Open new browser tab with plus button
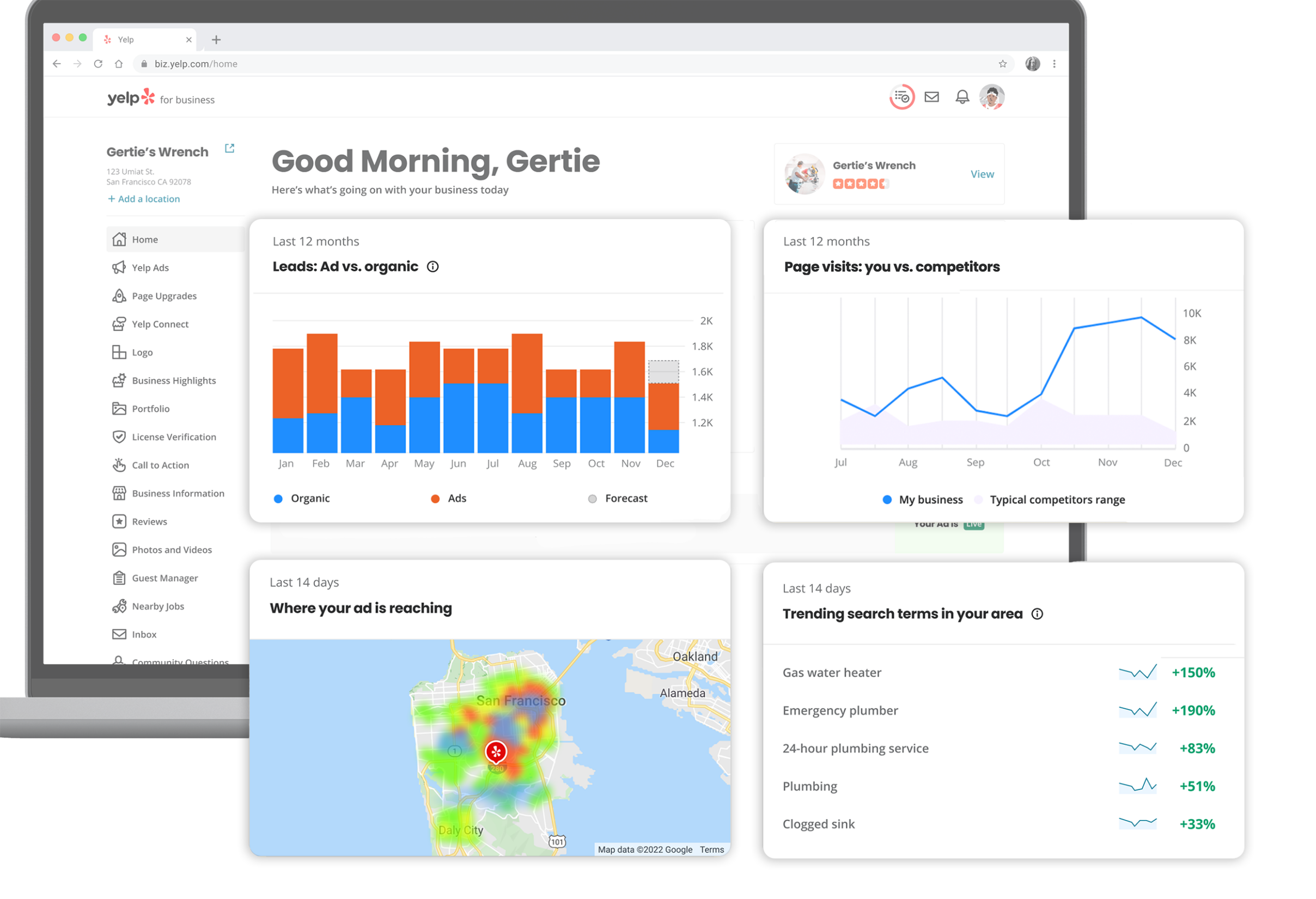This screenshot has width=1316, height=899. [216, 40]
